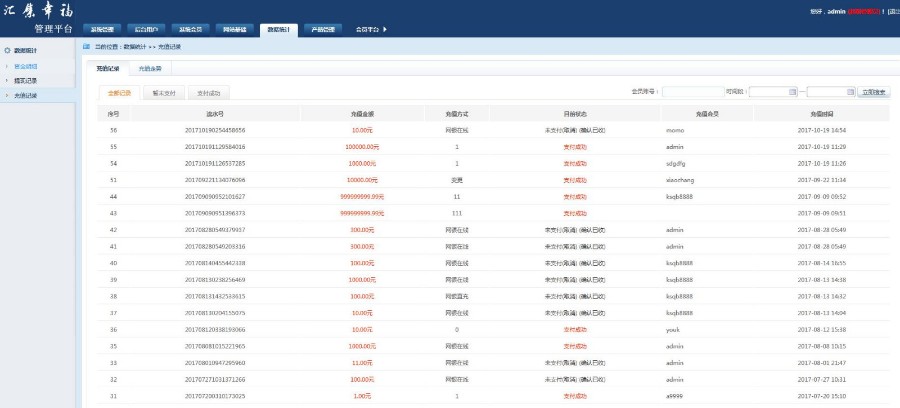This screenshot has height=408, width=900.
Task: Open the 网站基础 top navigation tab
Action: click(235, 30)
